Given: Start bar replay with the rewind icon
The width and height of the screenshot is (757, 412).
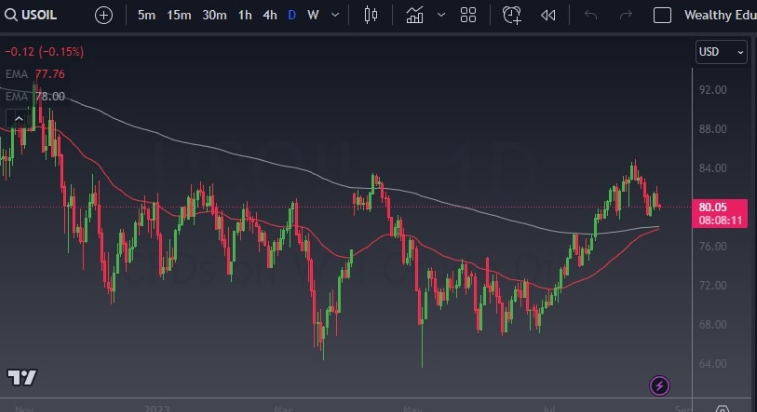Looking at the screenshot, I should point(548,15).
